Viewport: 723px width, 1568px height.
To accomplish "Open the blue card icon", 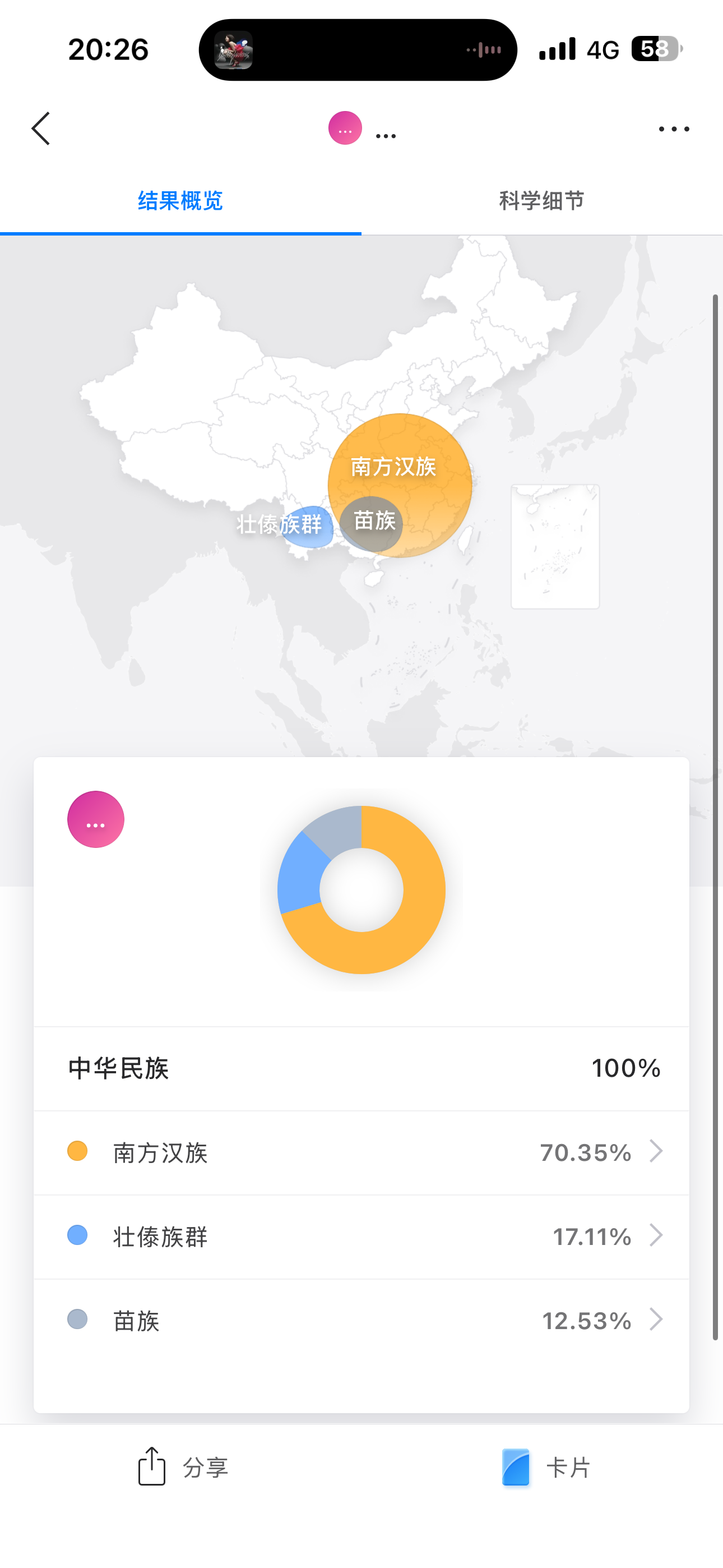I will [516, 1467].
